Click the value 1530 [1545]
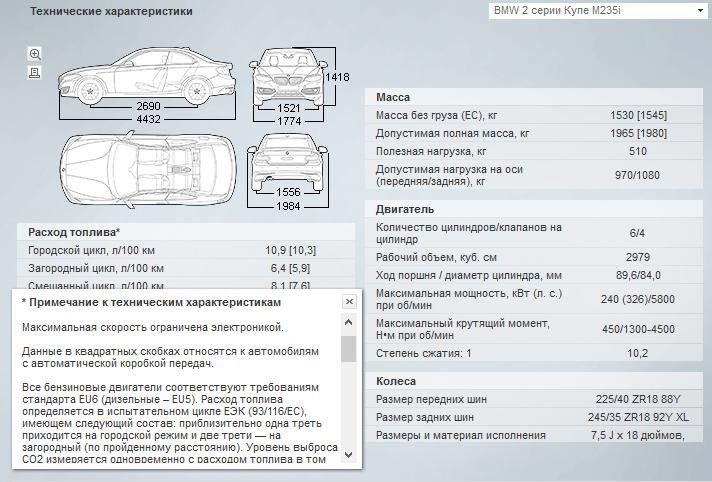 638,115
